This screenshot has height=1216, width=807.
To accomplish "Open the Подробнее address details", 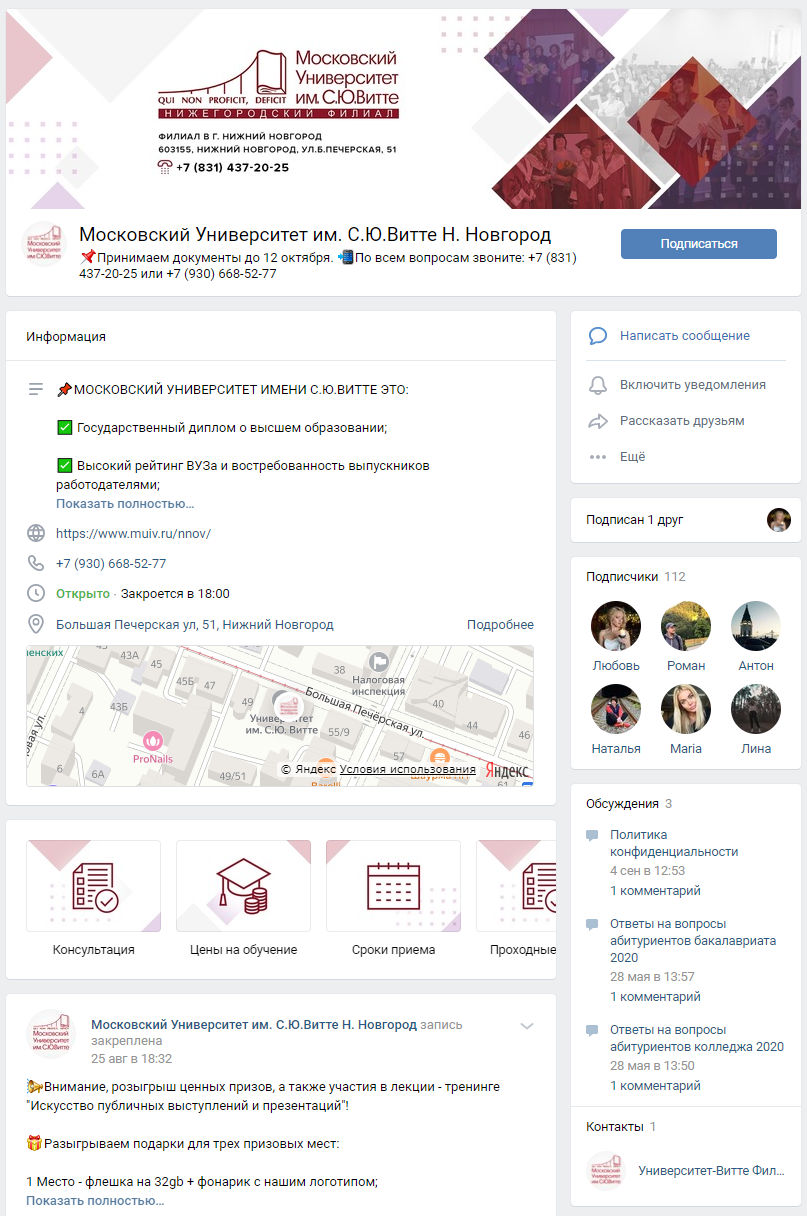I will [x=500, y=624].
